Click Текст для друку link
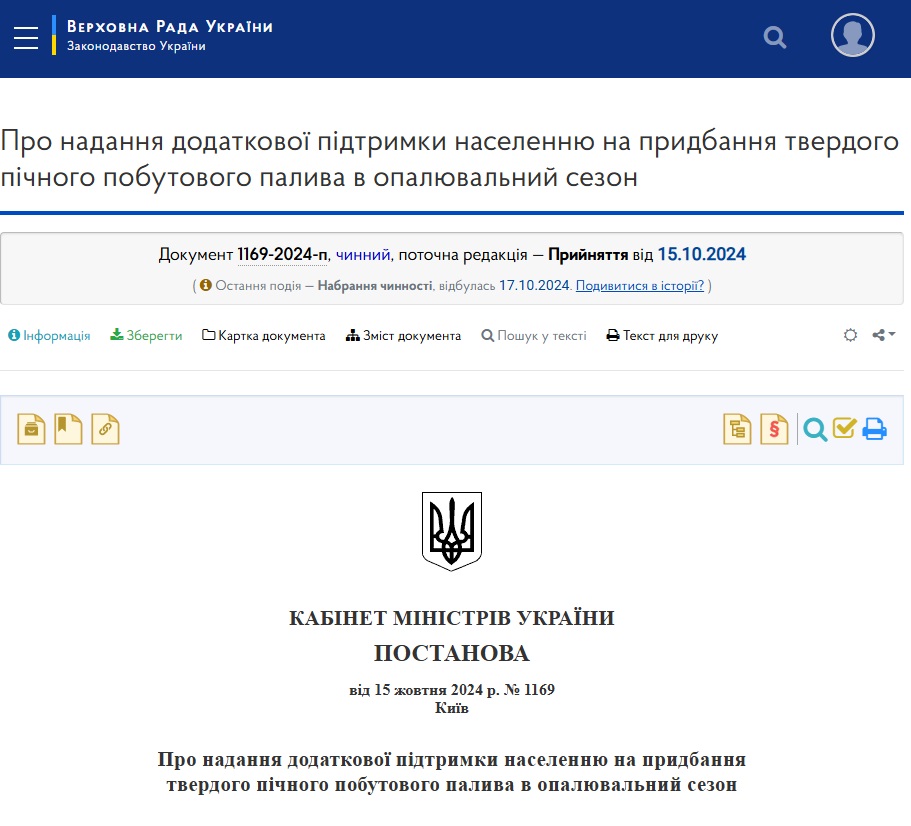 [662, 336]
